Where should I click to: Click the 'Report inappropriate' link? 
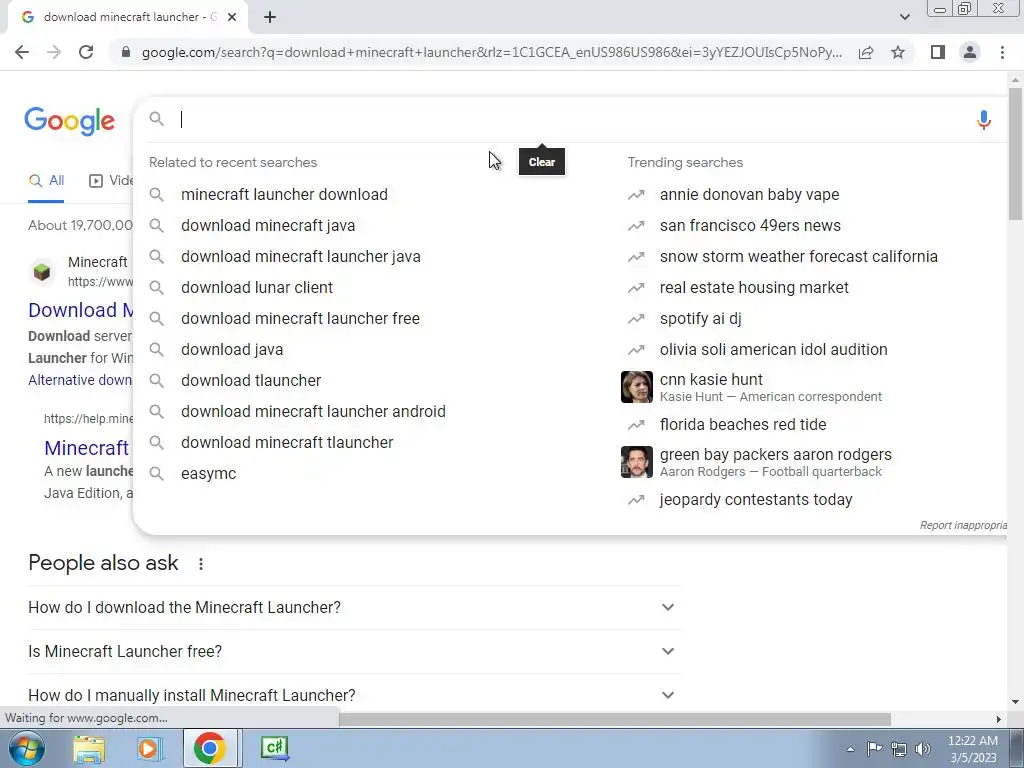(x=963, y=525)
